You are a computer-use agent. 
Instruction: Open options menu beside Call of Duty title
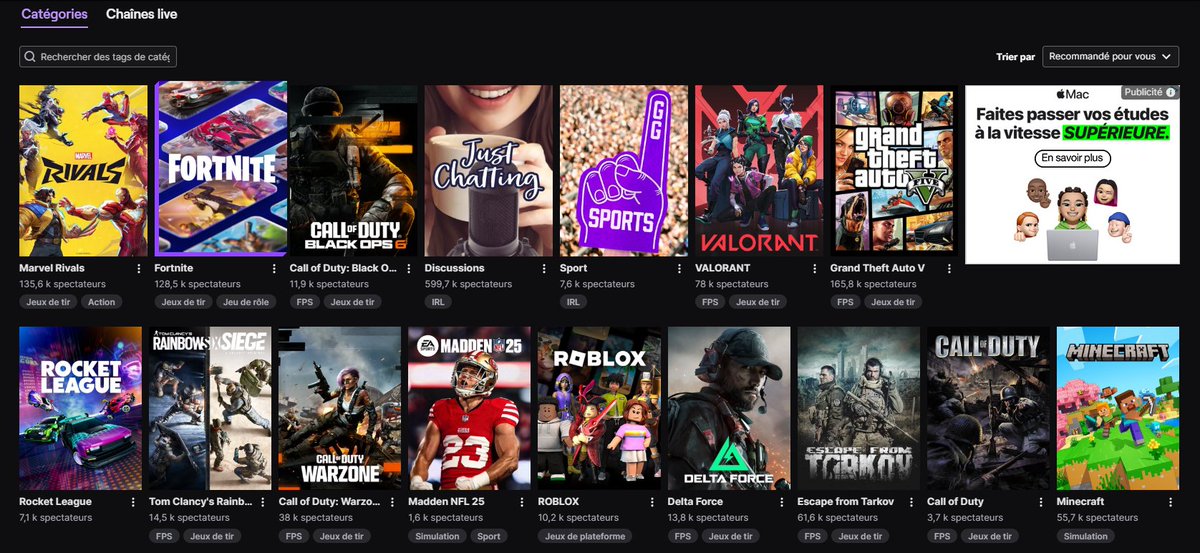1042,502
